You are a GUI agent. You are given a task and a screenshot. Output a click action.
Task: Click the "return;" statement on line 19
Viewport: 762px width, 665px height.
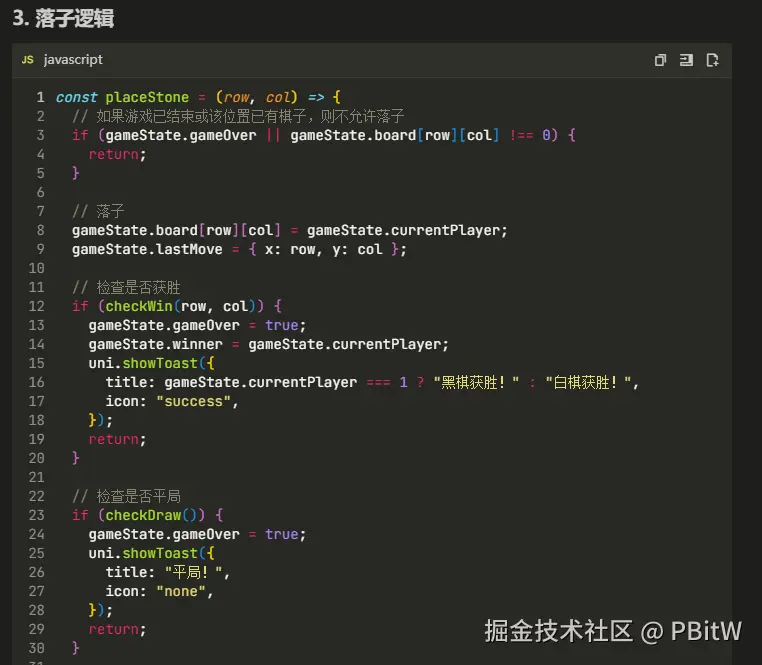pyautogui.click(x=117, y=439)
